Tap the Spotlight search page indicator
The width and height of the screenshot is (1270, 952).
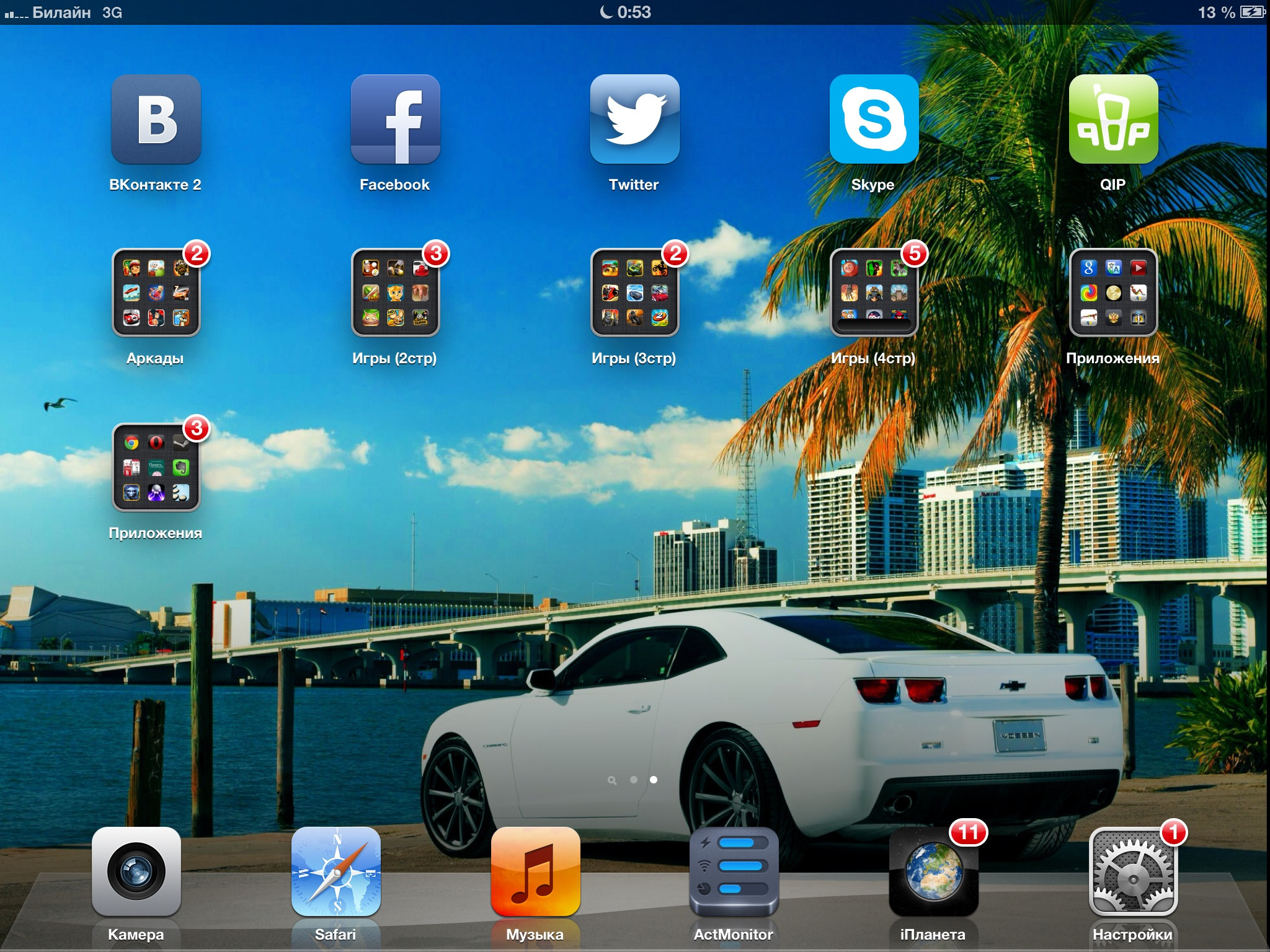pyautogui.click(x=612, y=780)
